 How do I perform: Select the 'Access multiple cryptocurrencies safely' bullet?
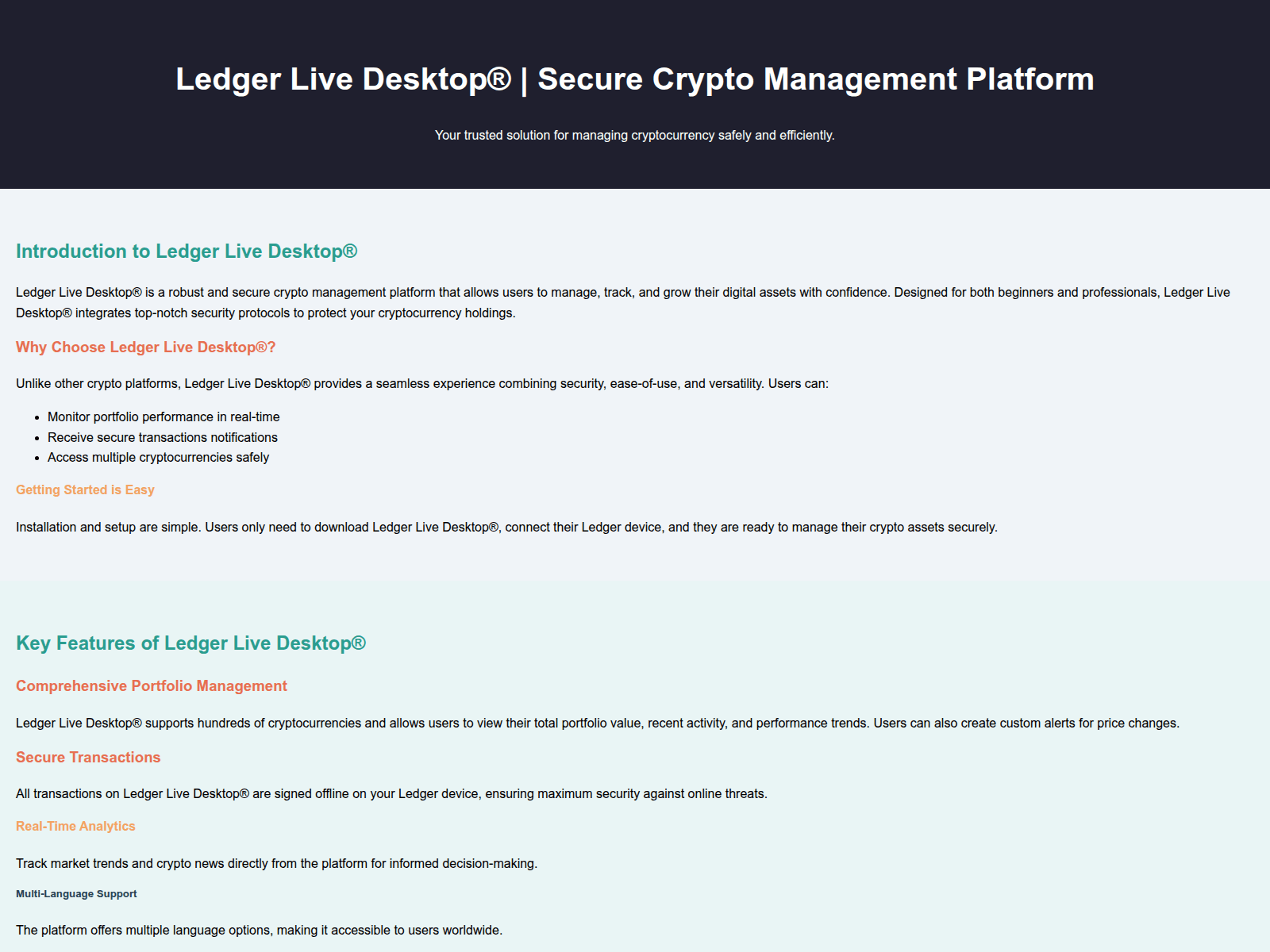[x=158, y=458]
